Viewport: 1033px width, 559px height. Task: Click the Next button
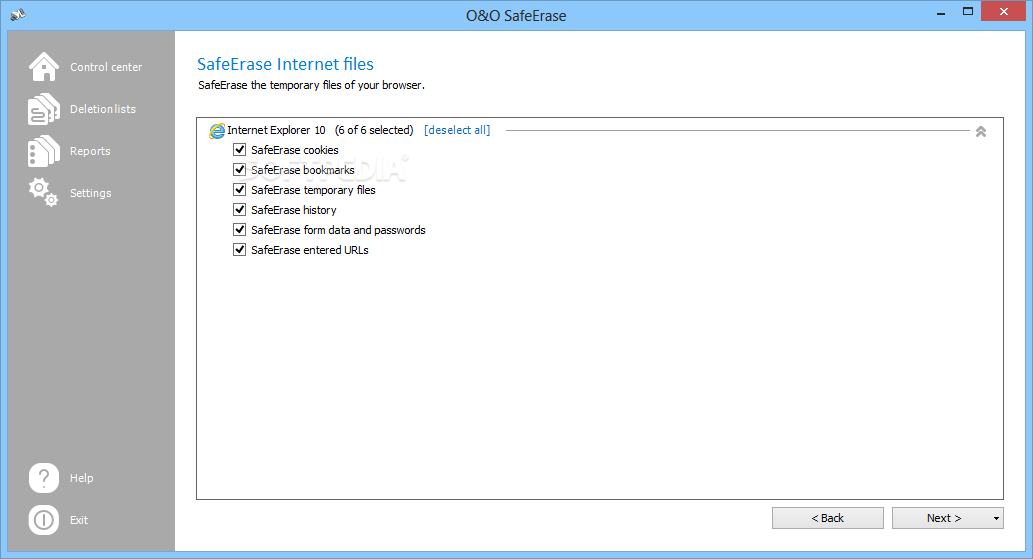click(x=941, y=518)
